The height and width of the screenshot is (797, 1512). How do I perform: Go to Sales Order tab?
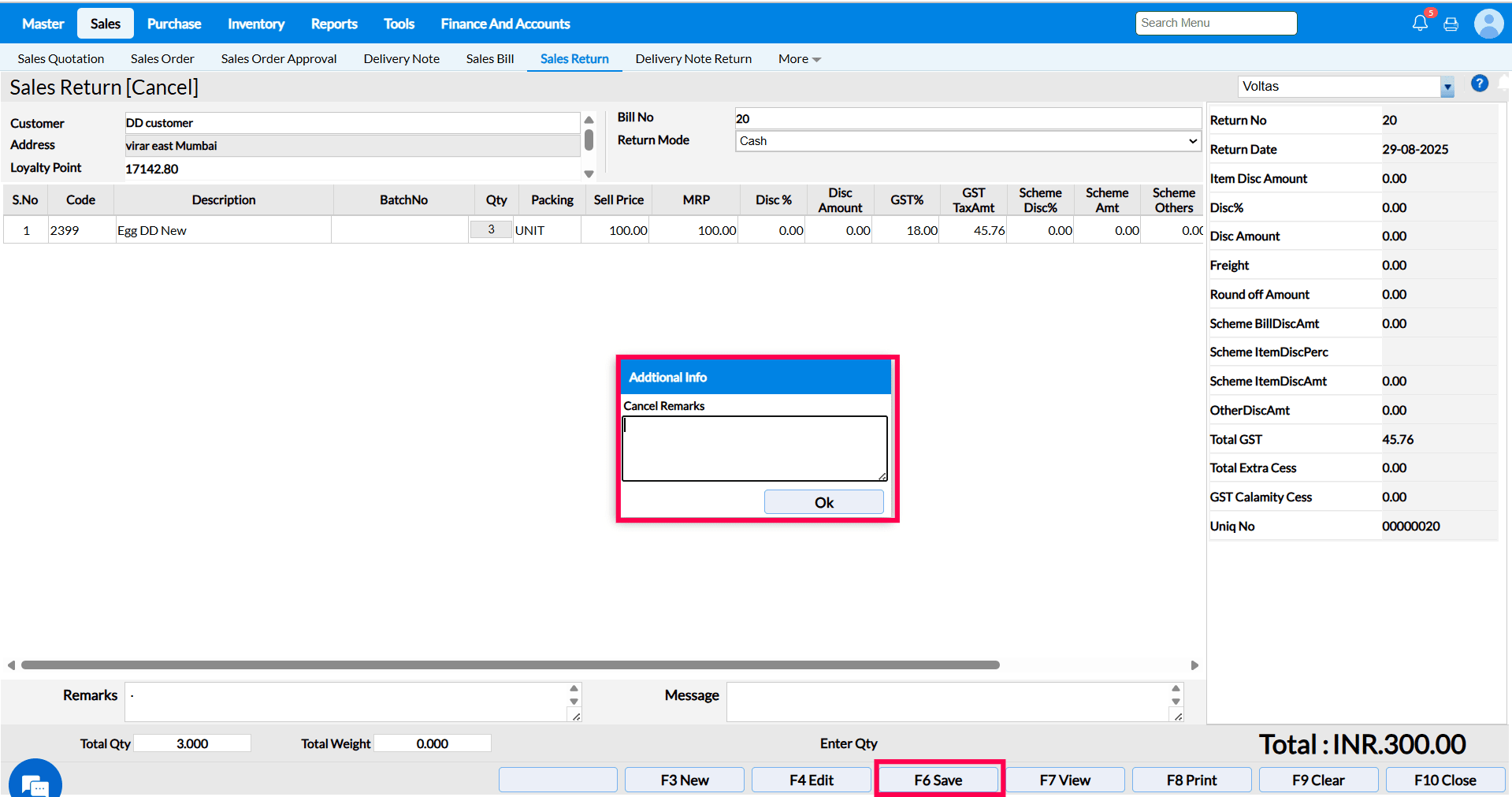(x=162, y=59)
